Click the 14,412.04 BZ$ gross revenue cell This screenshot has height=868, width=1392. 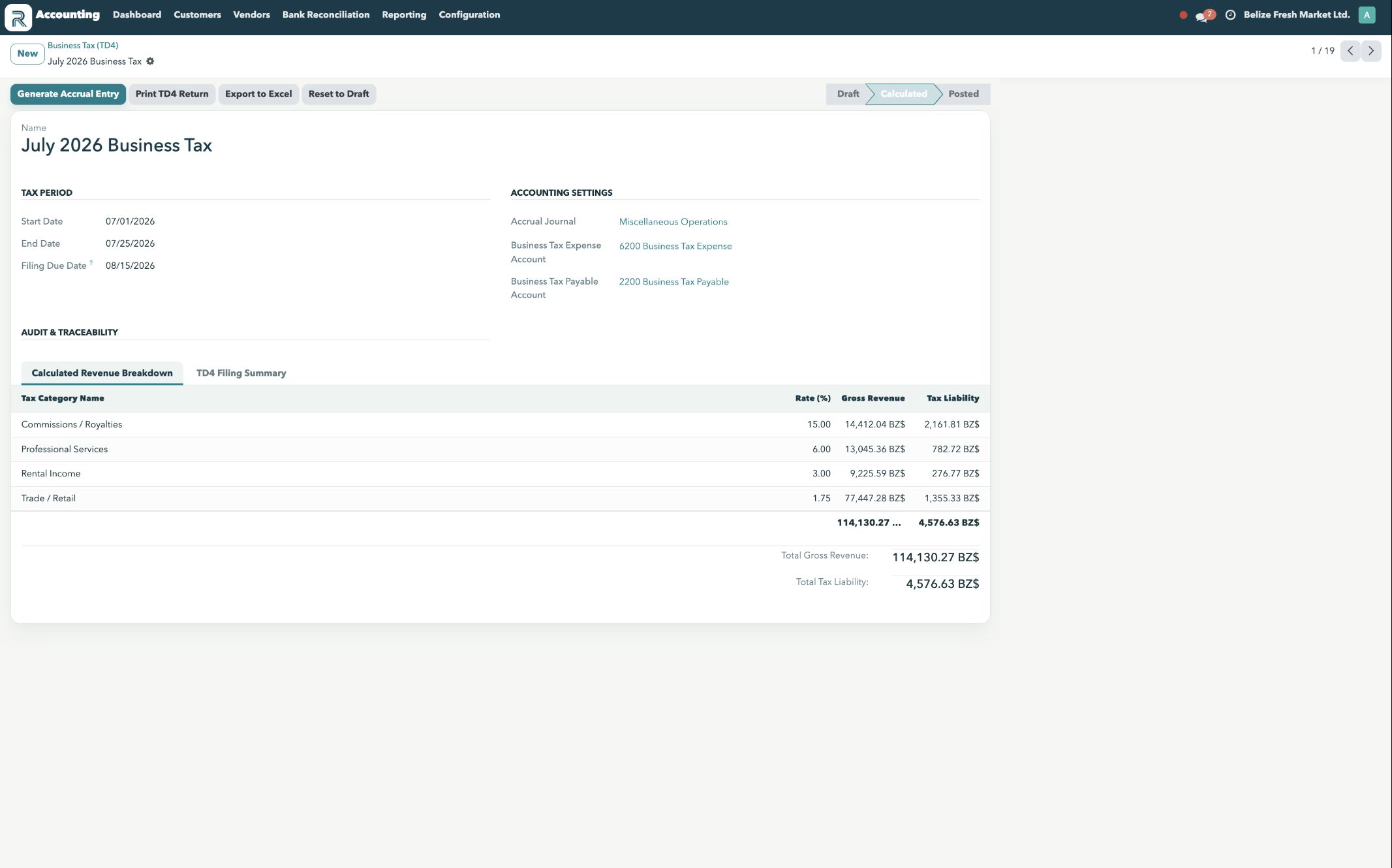[x=874, y=425]
